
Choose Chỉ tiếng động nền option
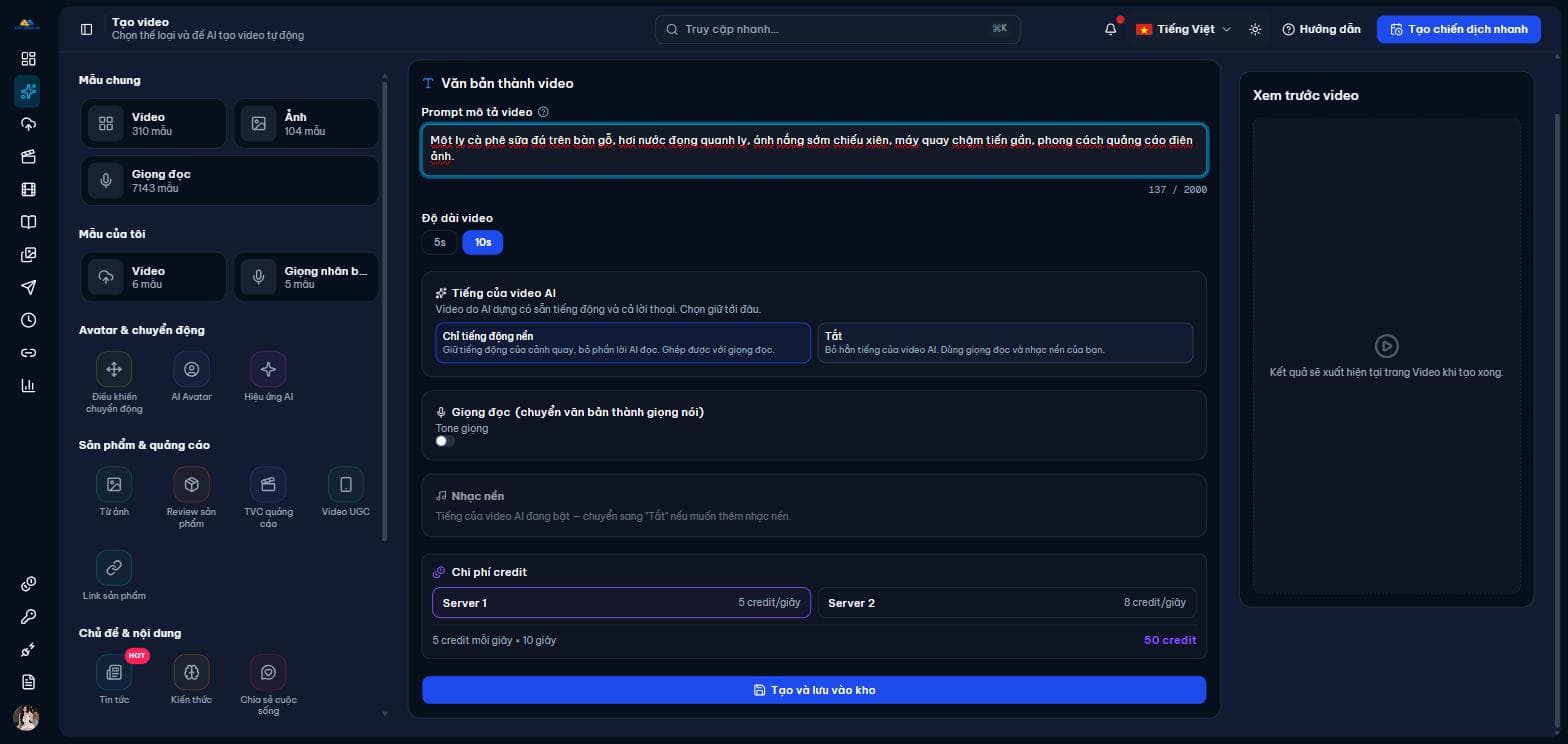(x=623, y=343)
